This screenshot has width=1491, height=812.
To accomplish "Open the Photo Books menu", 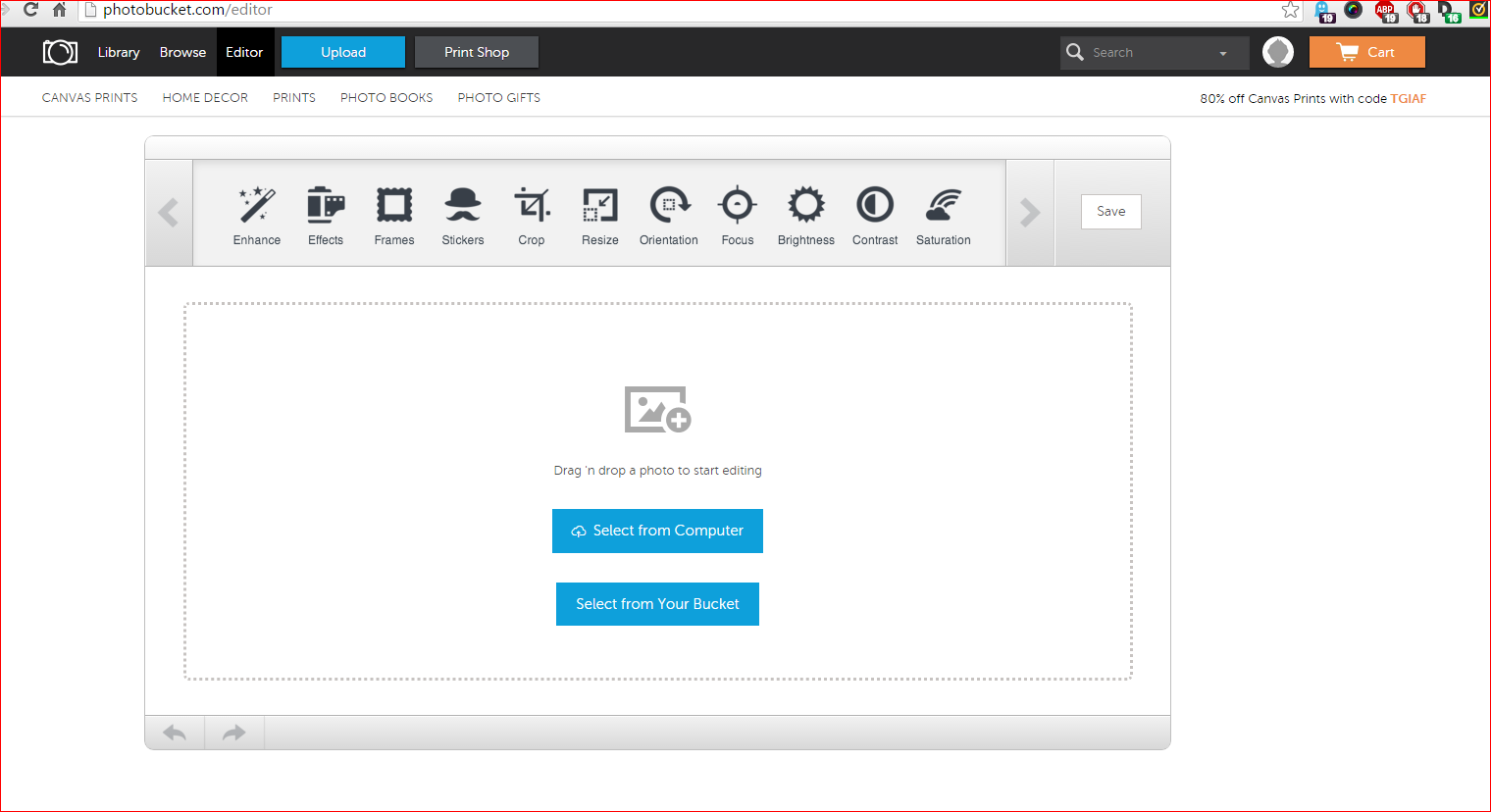I will click(386, 98).
